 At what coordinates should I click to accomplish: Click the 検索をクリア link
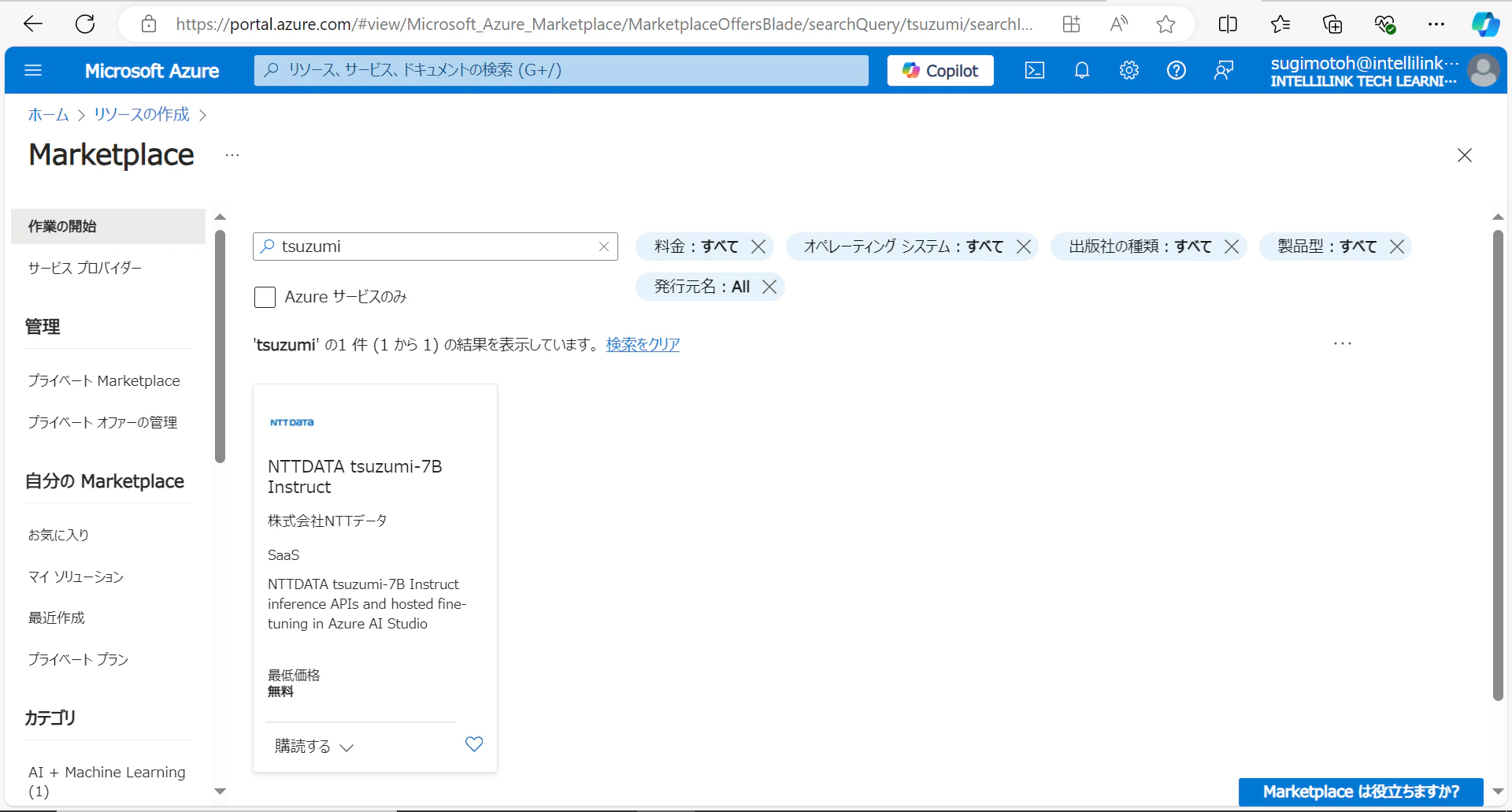[642, 344]
